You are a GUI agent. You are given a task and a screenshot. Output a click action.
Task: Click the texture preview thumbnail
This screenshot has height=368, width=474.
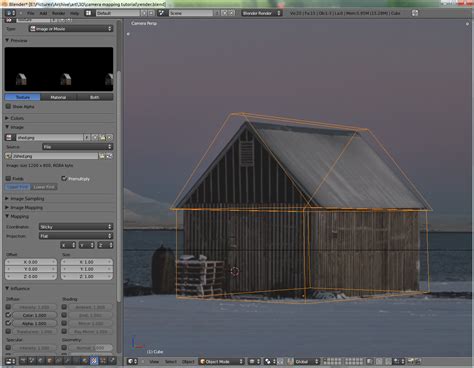(59, 69)
